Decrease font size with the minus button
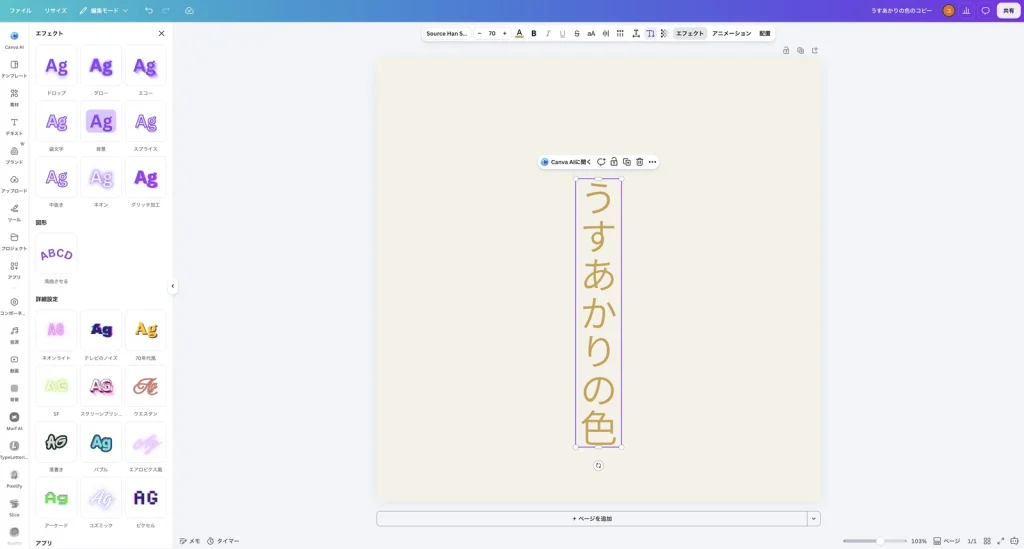The image size is (1024, 549). [x=479, y=33]
